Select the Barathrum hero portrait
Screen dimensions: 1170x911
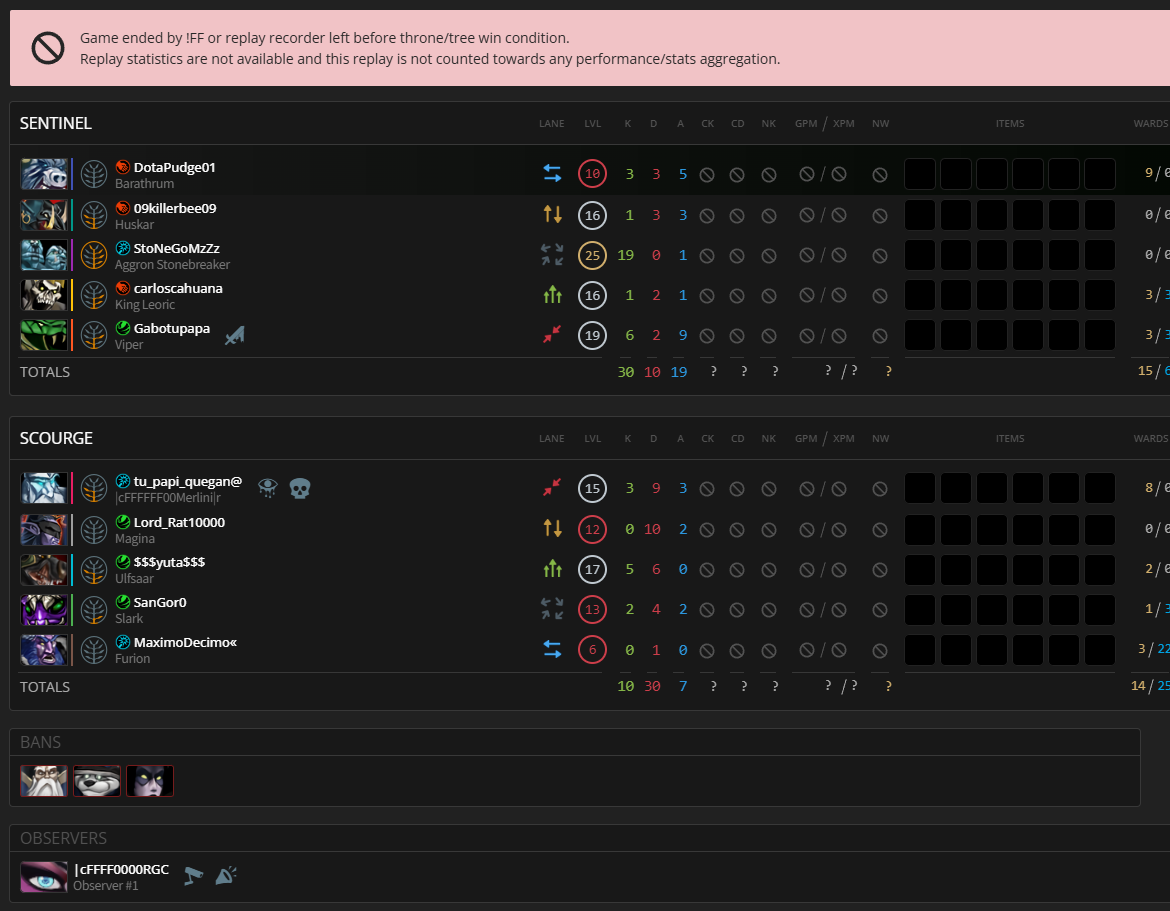[45, 174]
